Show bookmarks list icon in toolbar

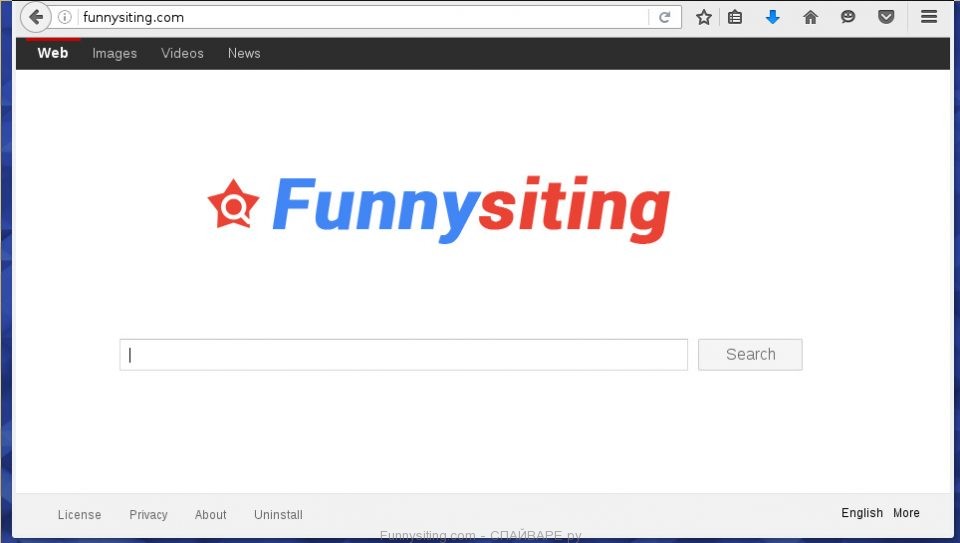pos(735,17)
